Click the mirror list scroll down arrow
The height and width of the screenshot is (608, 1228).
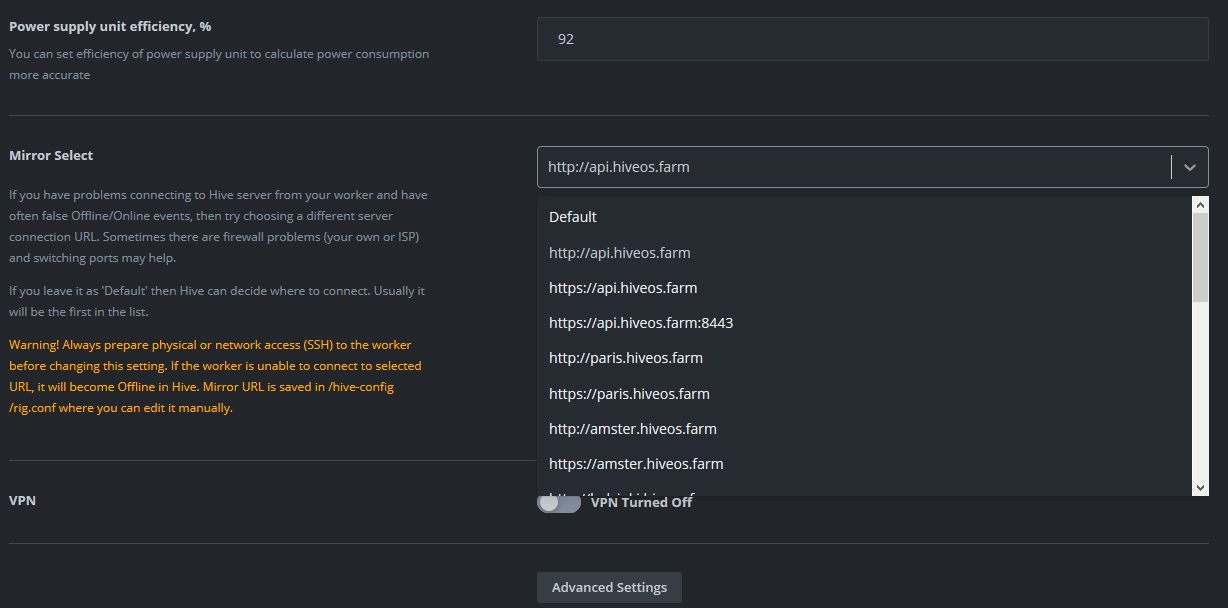pos(1201,487)
